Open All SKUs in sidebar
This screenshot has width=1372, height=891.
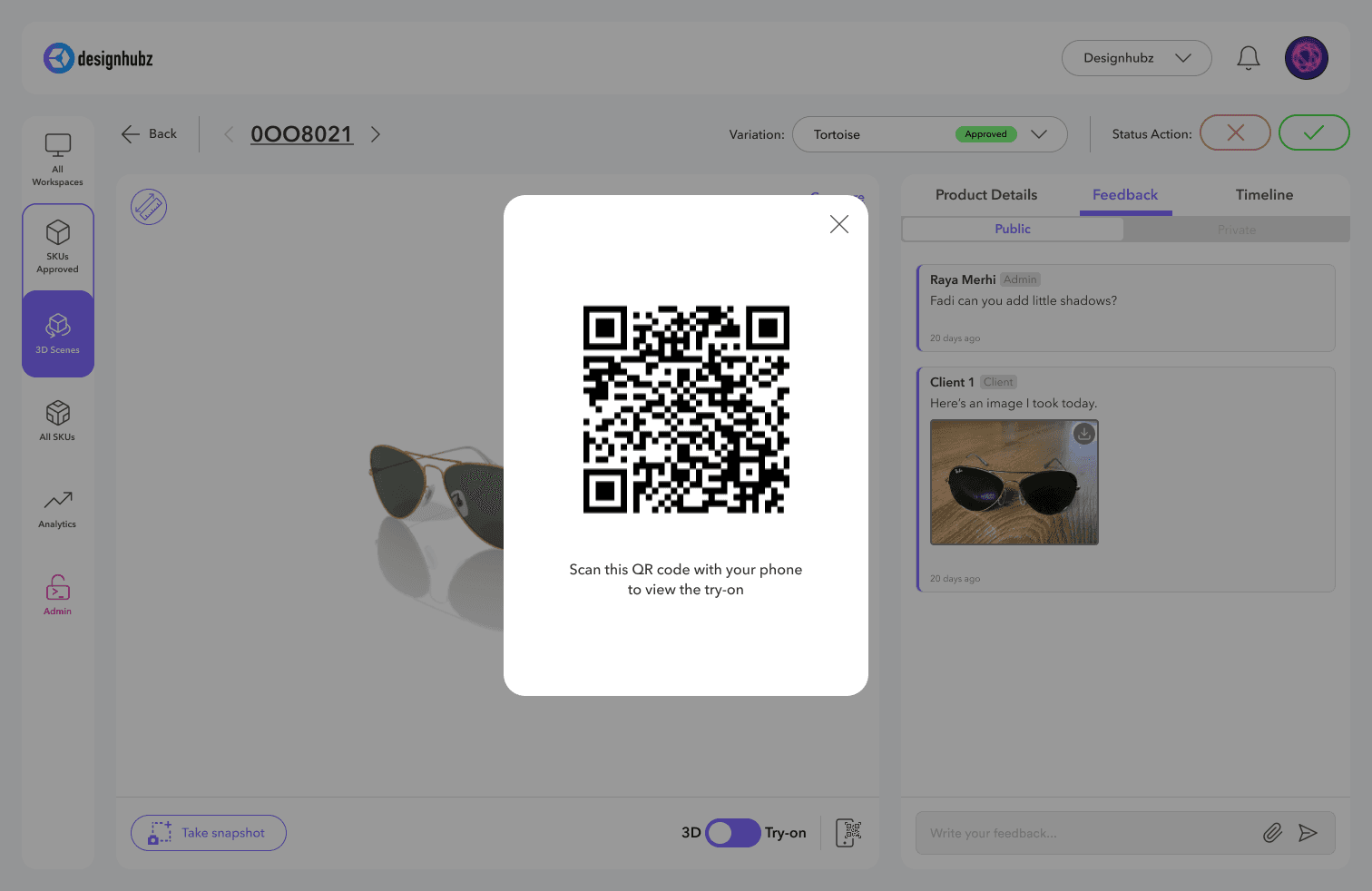(58, 421)
